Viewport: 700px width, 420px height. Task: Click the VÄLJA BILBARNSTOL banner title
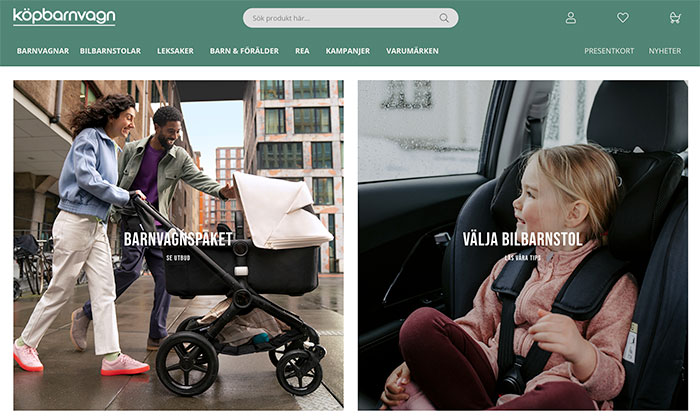click(522, 239)
